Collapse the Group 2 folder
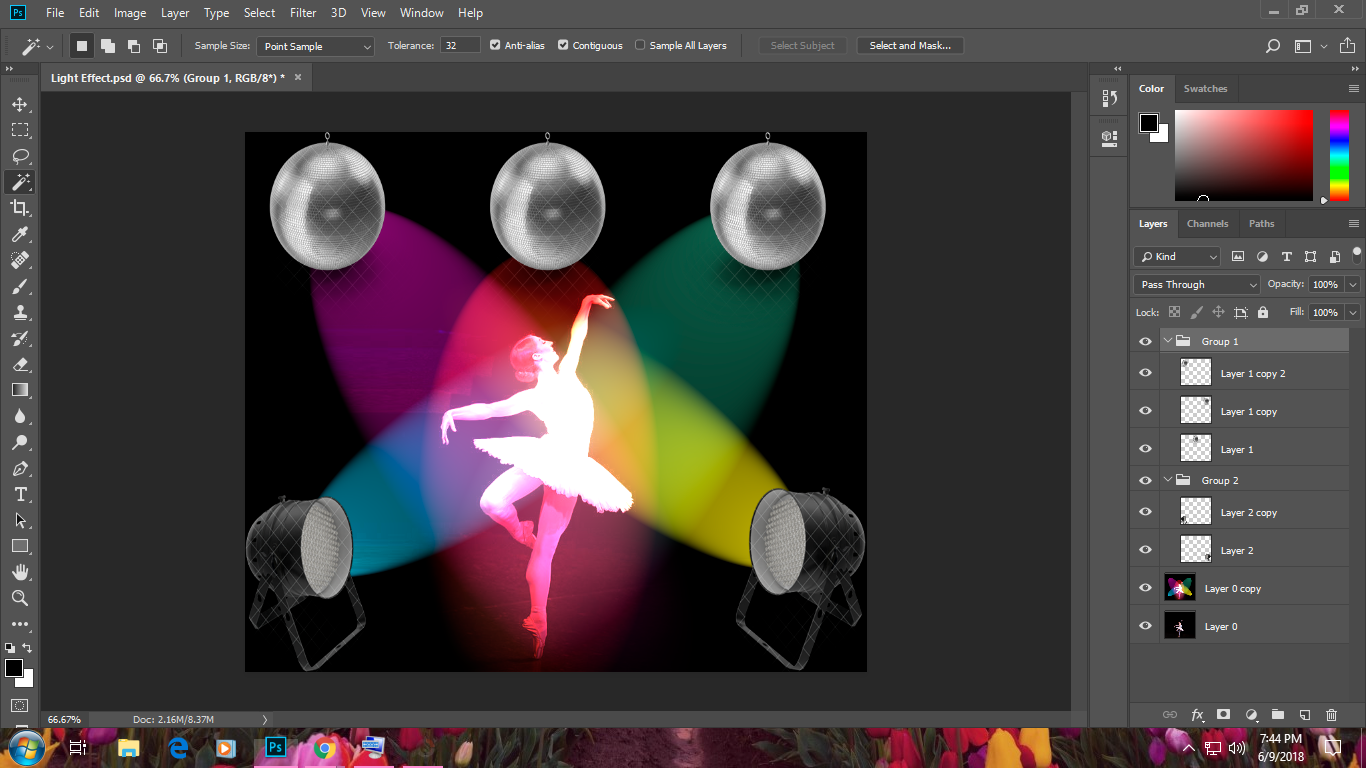 1167,480
